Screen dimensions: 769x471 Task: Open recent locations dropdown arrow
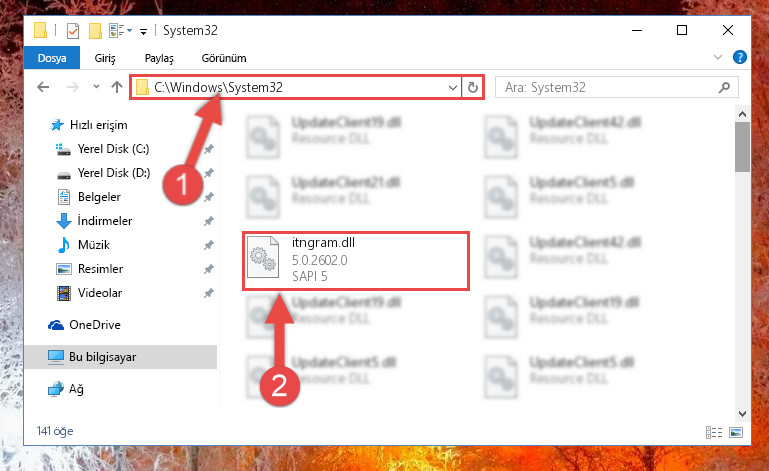coord(96,87)
